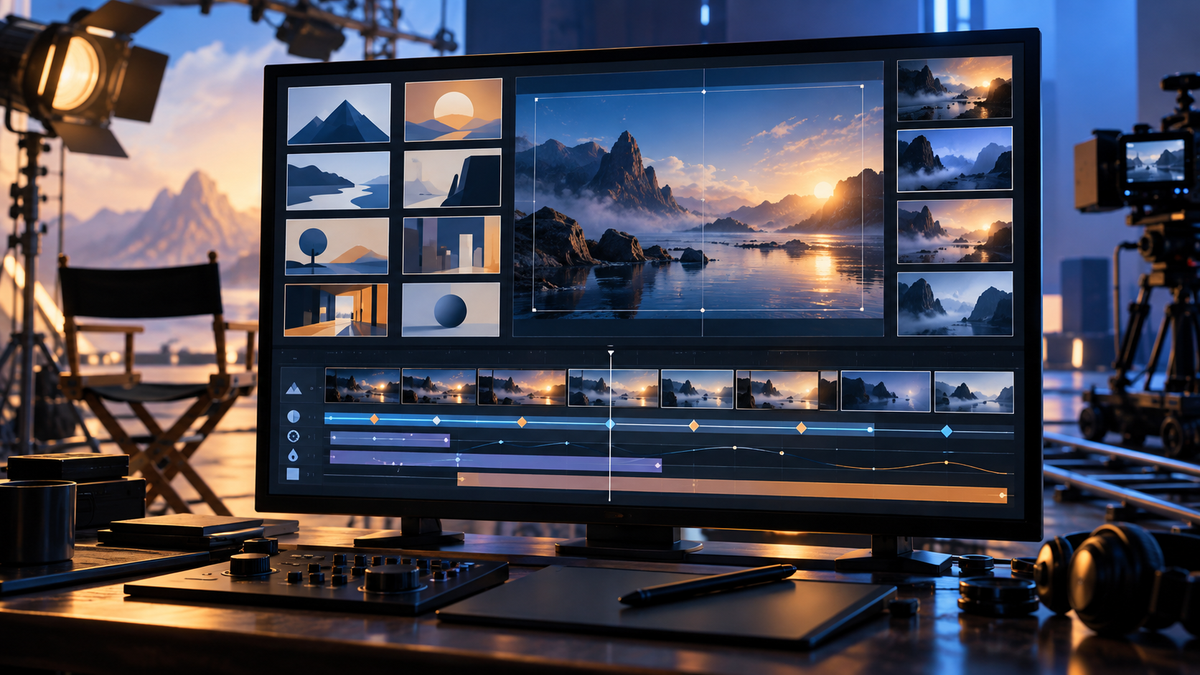Viewport: 1200px width, 675px height.
Task: Select the last clip on the timeline
Action: [974, 392]
